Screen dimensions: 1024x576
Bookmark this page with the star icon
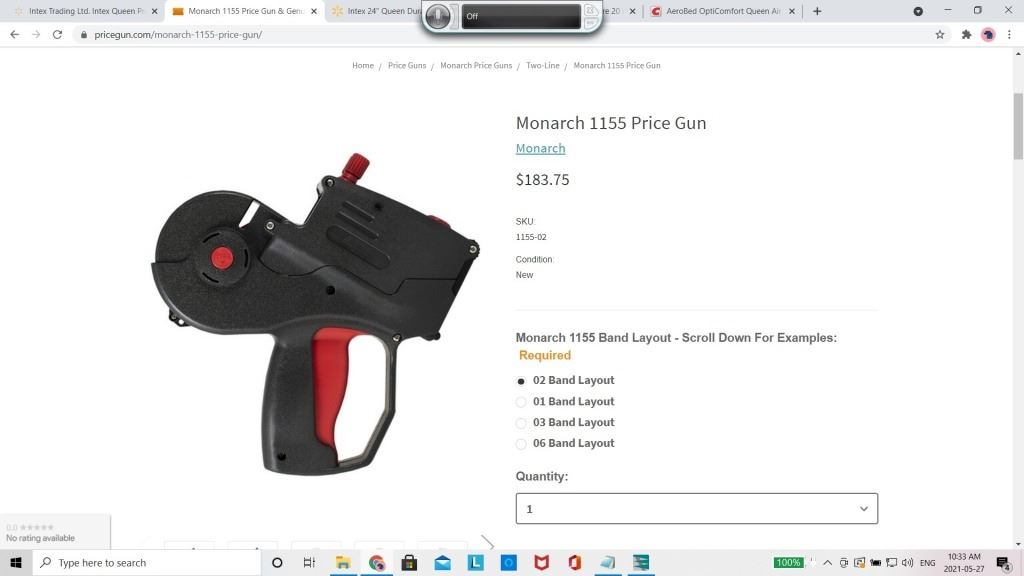click(939, 35)
